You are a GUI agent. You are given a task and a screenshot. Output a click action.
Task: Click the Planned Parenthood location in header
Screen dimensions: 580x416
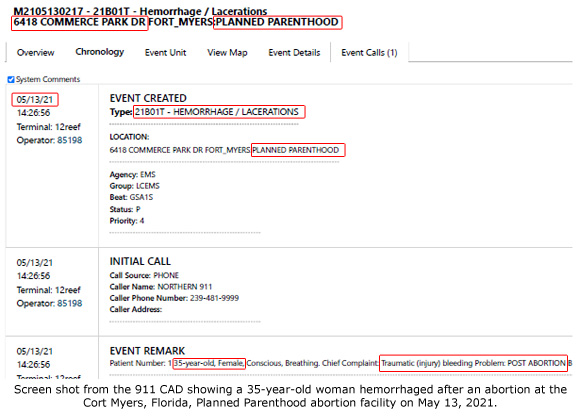[x=277, y=22]
